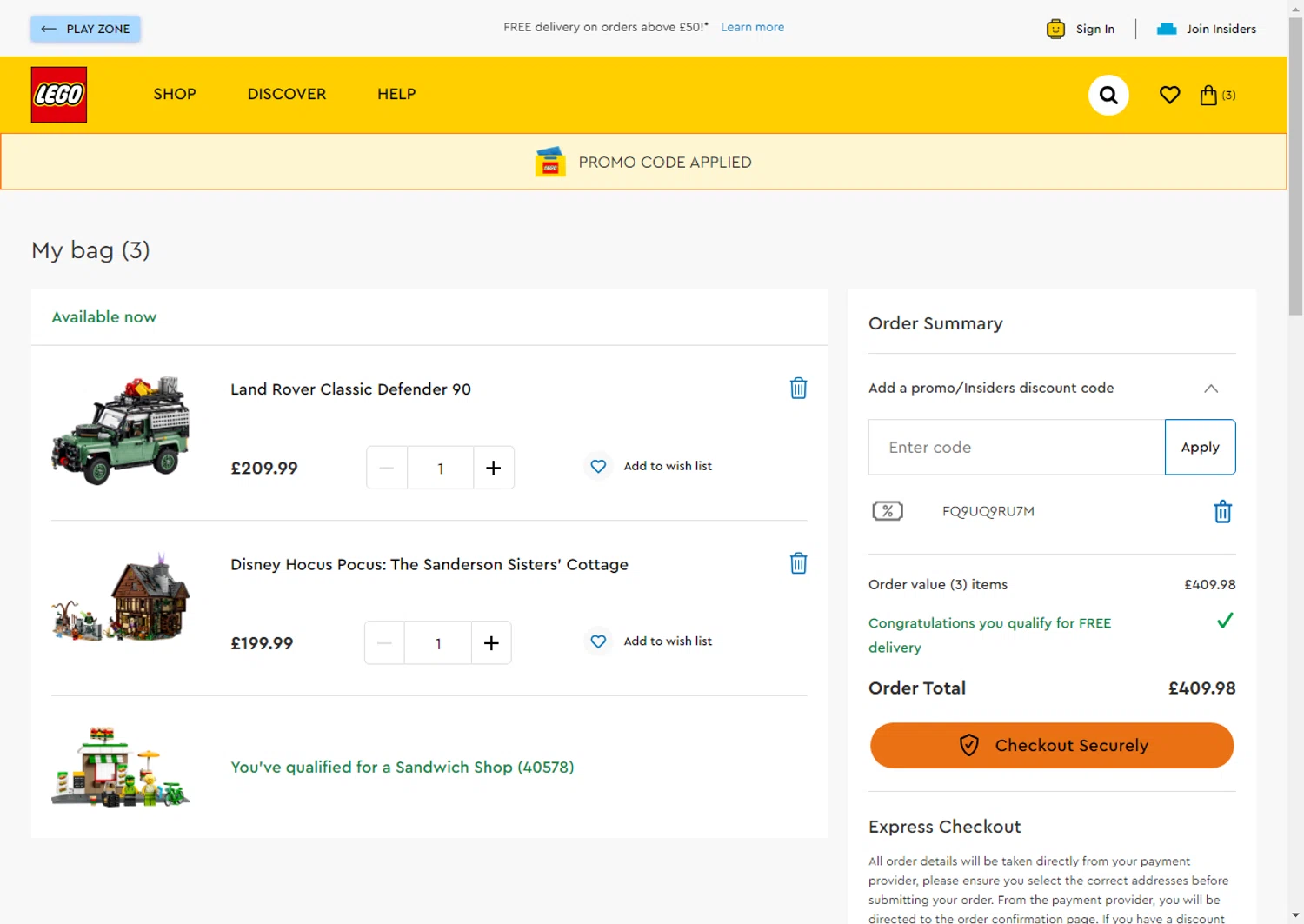Increase Sanderson Cottage quantity with plus
Image resolution: width=1304 pixels, height=924 pixels.
491,643
